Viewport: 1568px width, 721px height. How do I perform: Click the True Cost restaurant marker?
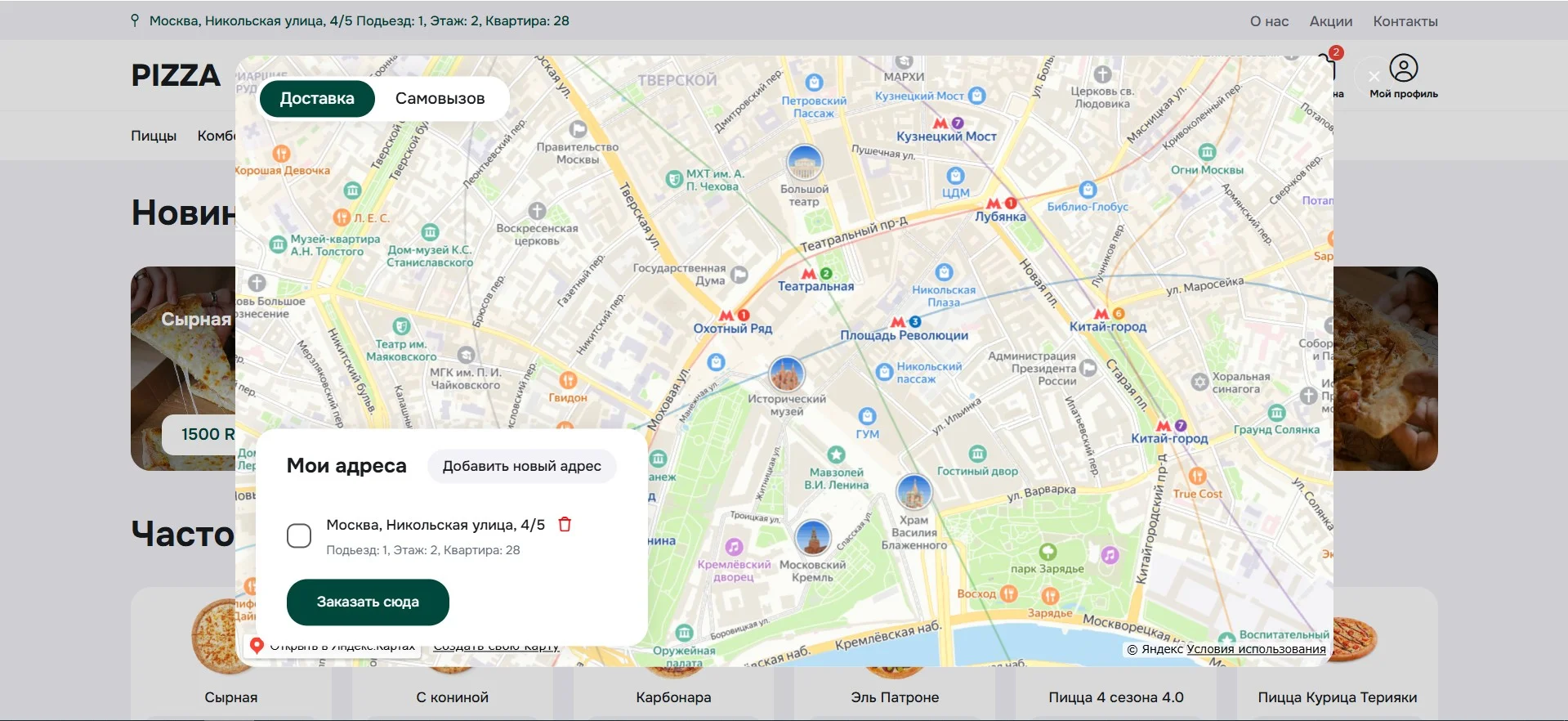pos(1197,477)
